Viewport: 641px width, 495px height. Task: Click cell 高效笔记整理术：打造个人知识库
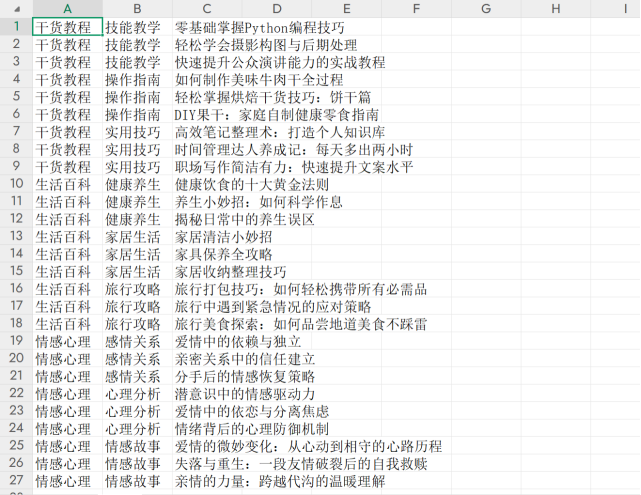[280, 132]
